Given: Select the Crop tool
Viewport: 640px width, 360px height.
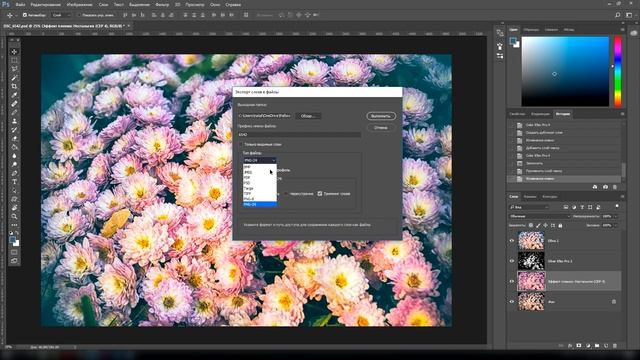Looking at the screenshot, I should [14, 86].
